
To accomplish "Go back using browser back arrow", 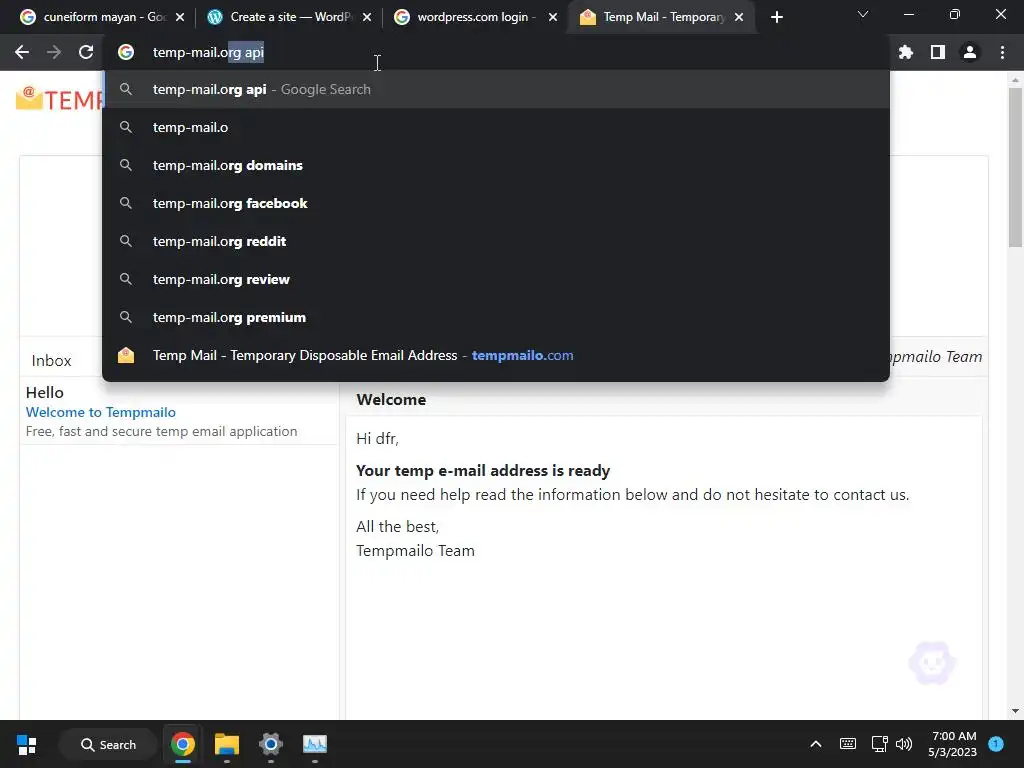I will 22,52.
